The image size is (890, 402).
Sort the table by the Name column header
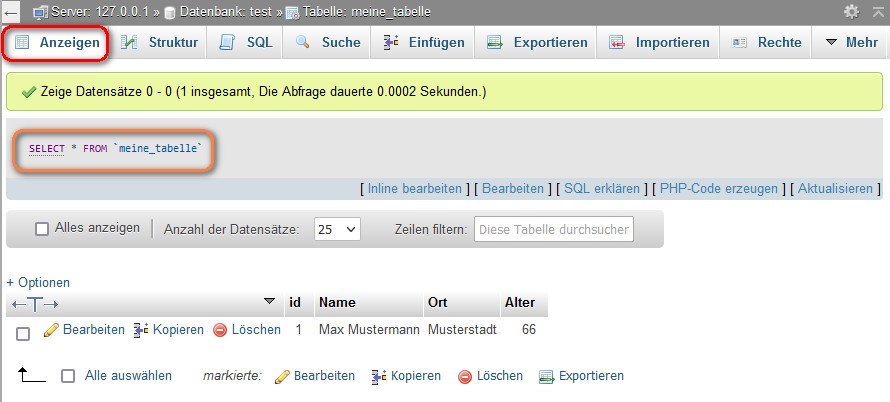(x=337, y=303)
